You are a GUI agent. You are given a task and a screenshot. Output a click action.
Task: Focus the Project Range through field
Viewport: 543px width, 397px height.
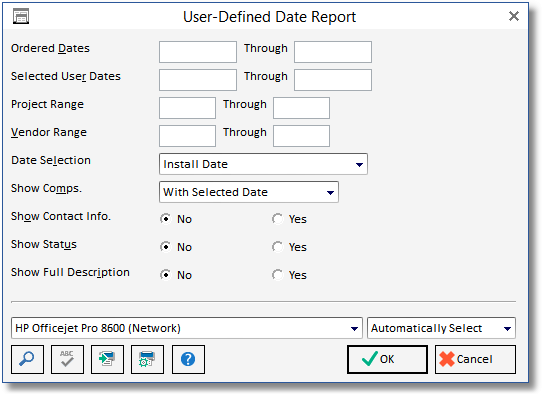pyautogui.click(x=301, y=108)
